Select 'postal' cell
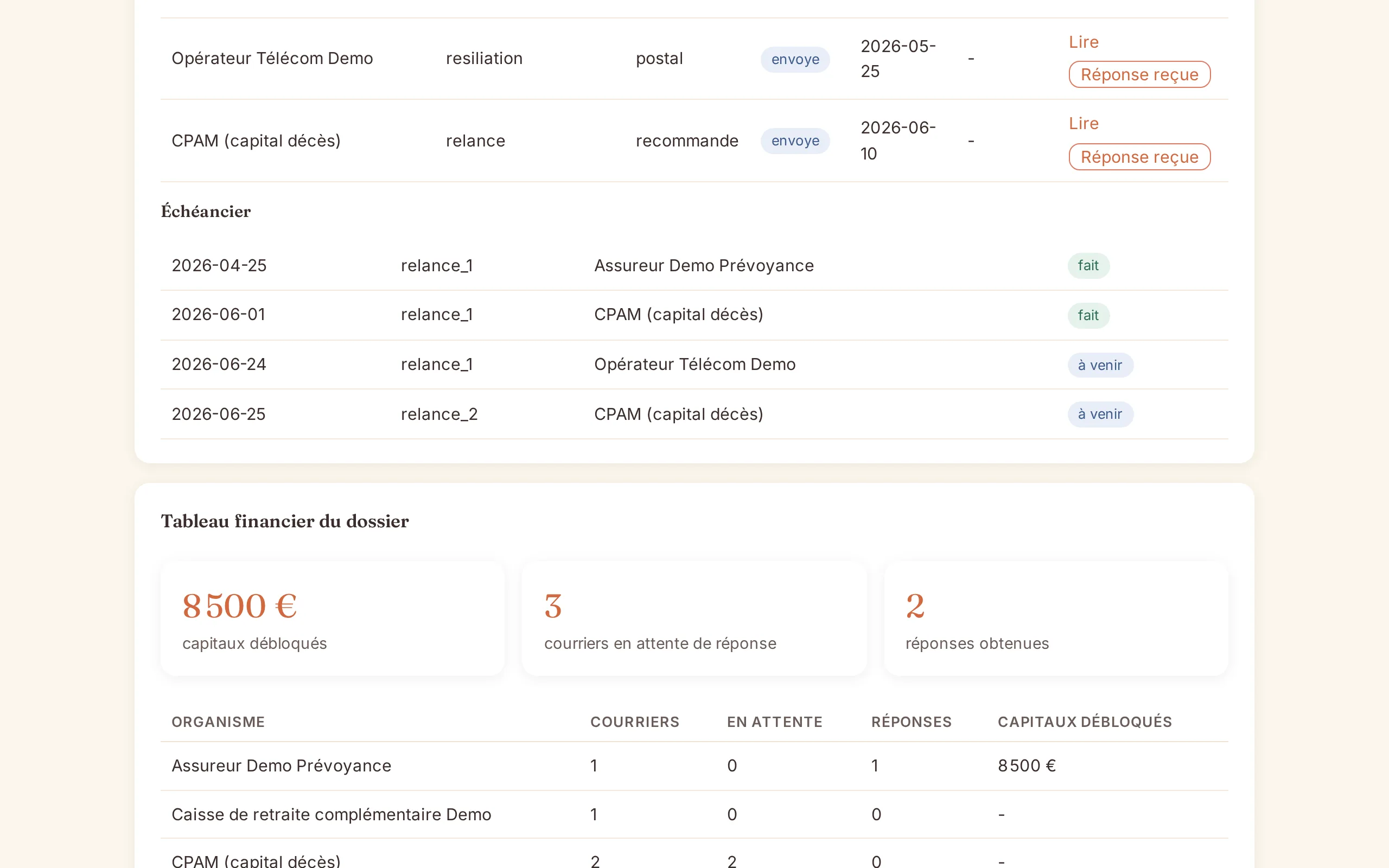The height and width of the screenshot is (868, 1389). click(x=659, y=59)
